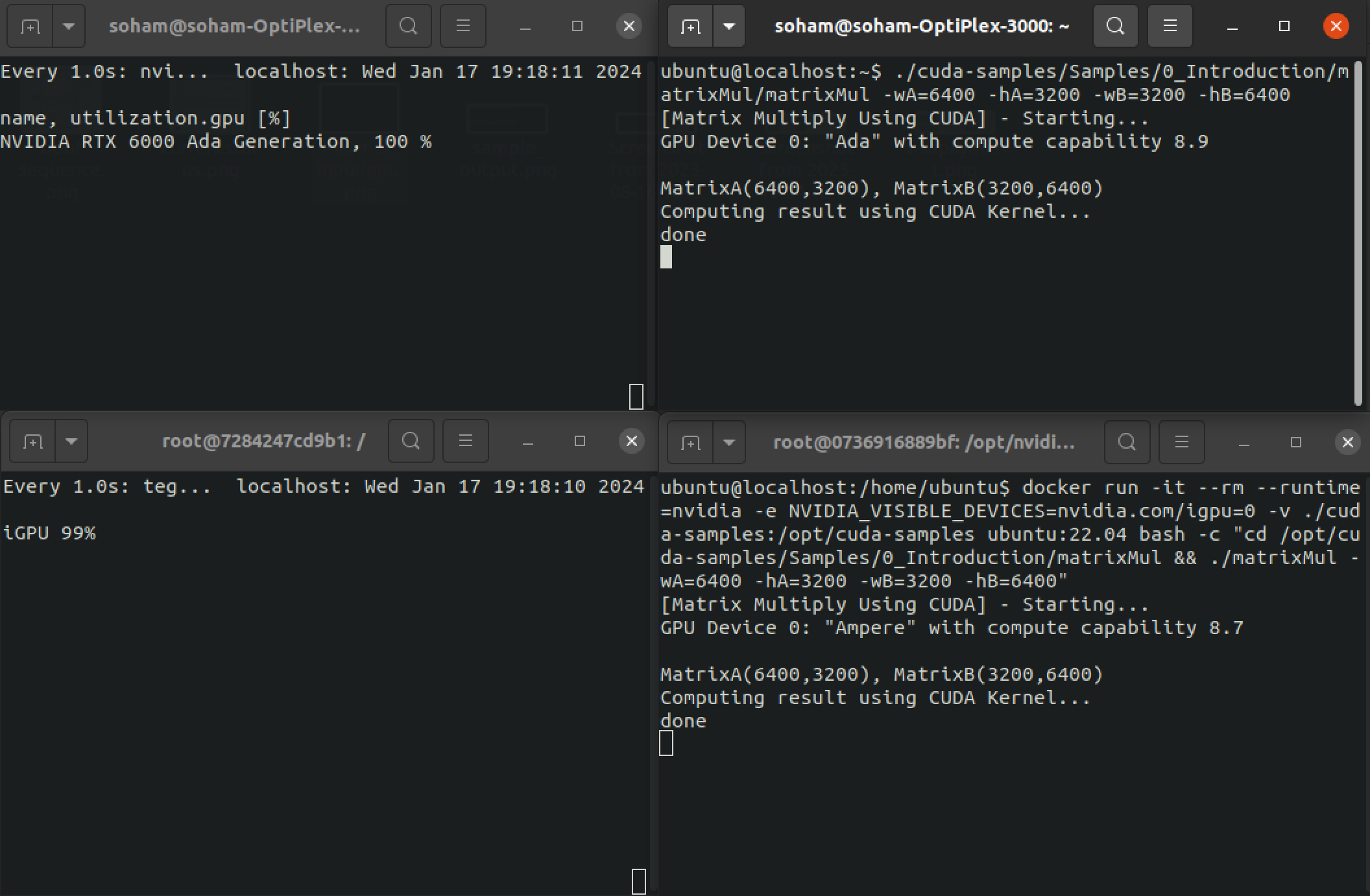Image resolution: width=1370 pixels, height=896 pixels.
Task: Open the hamburger menu in bottom-left terminal
Action: [465, 441]
